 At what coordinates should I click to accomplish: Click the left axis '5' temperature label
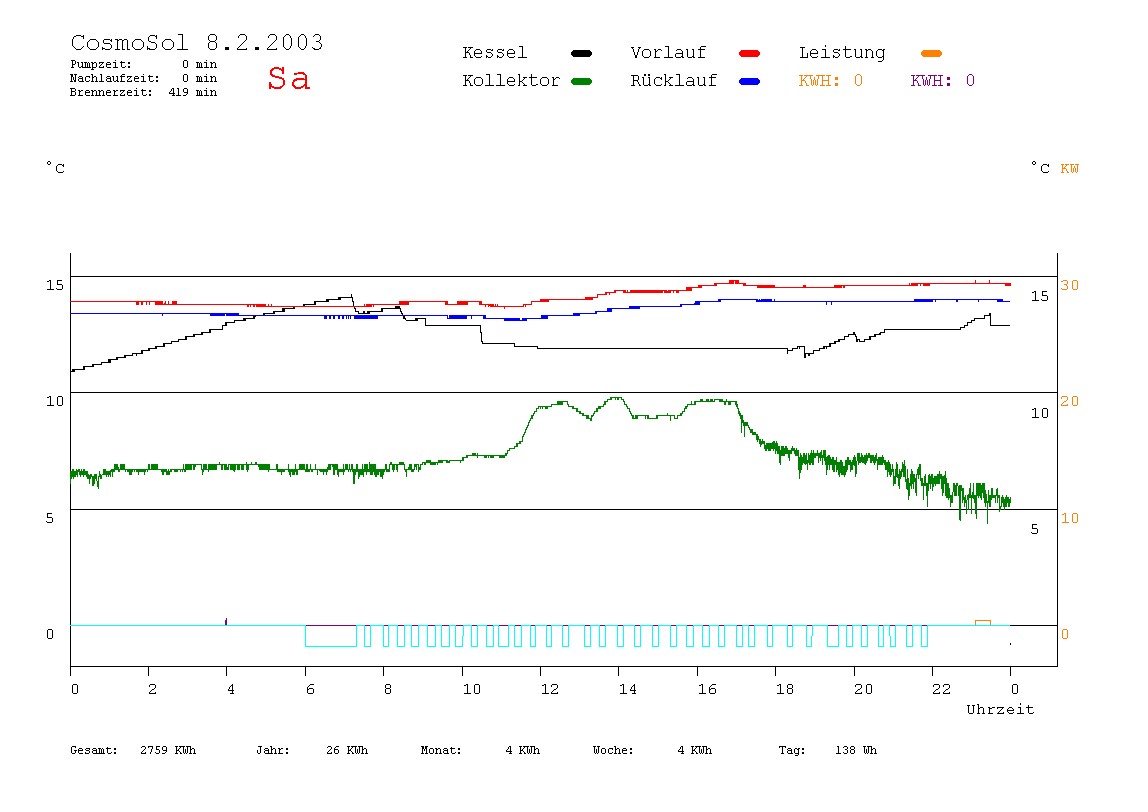click(x=50, y=518)
